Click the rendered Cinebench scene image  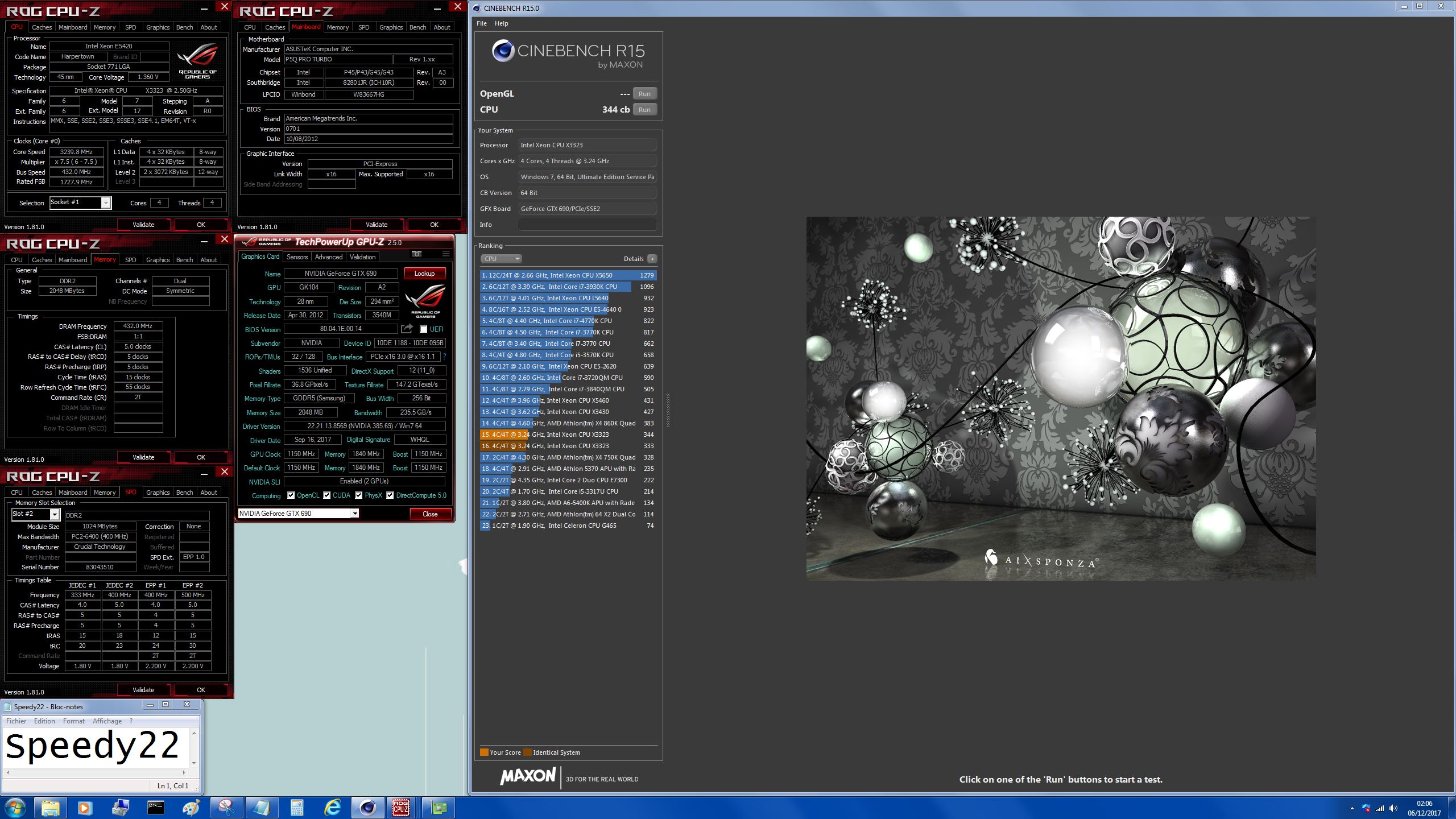coord(1061,398)
